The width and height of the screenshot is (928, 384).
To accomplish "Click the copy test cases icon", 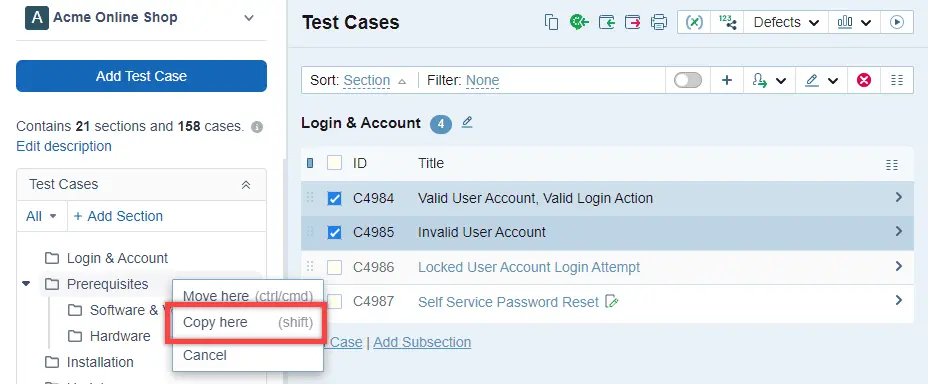I will point(552,22).
